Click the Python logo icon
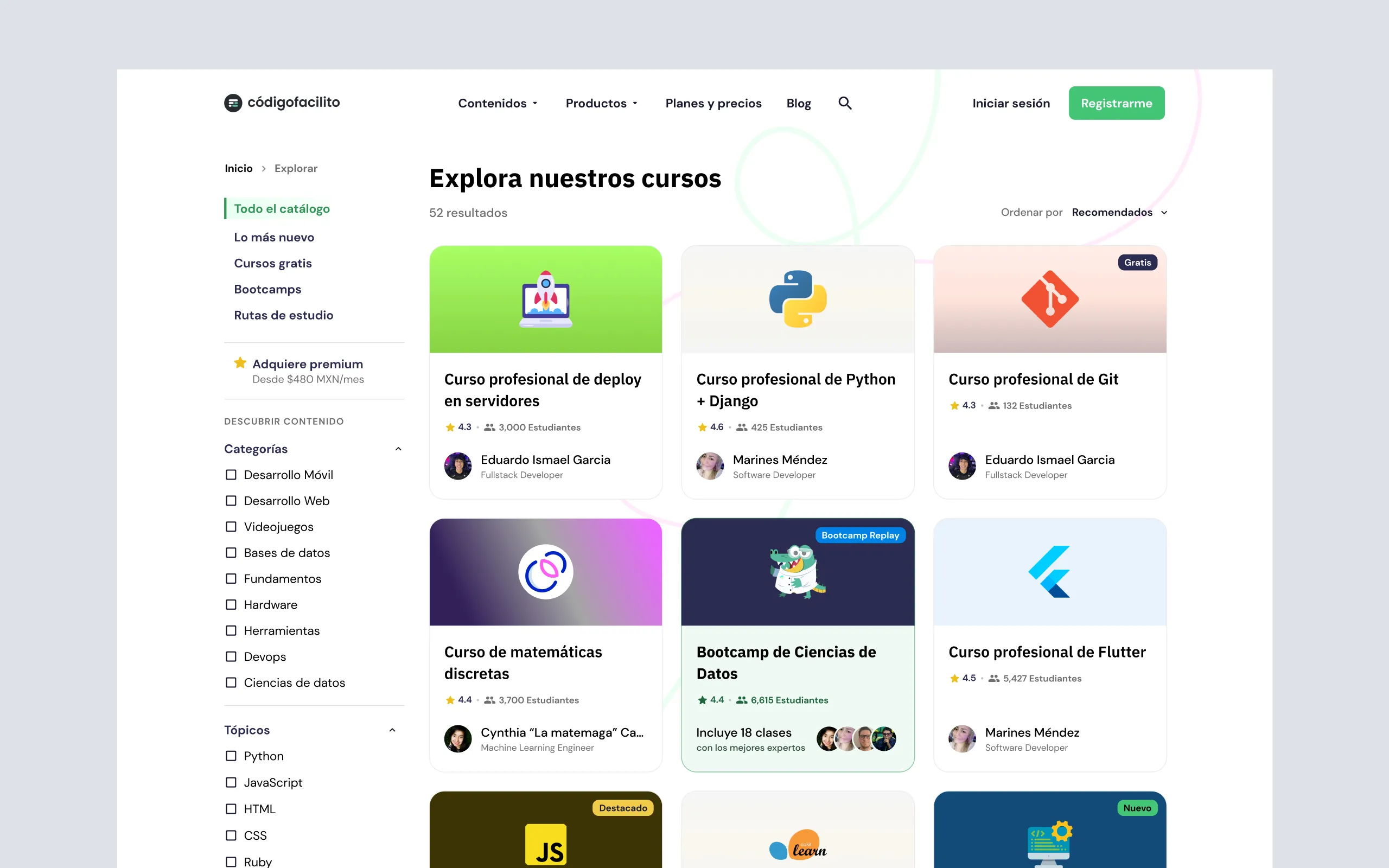 (x=798, y=298)
